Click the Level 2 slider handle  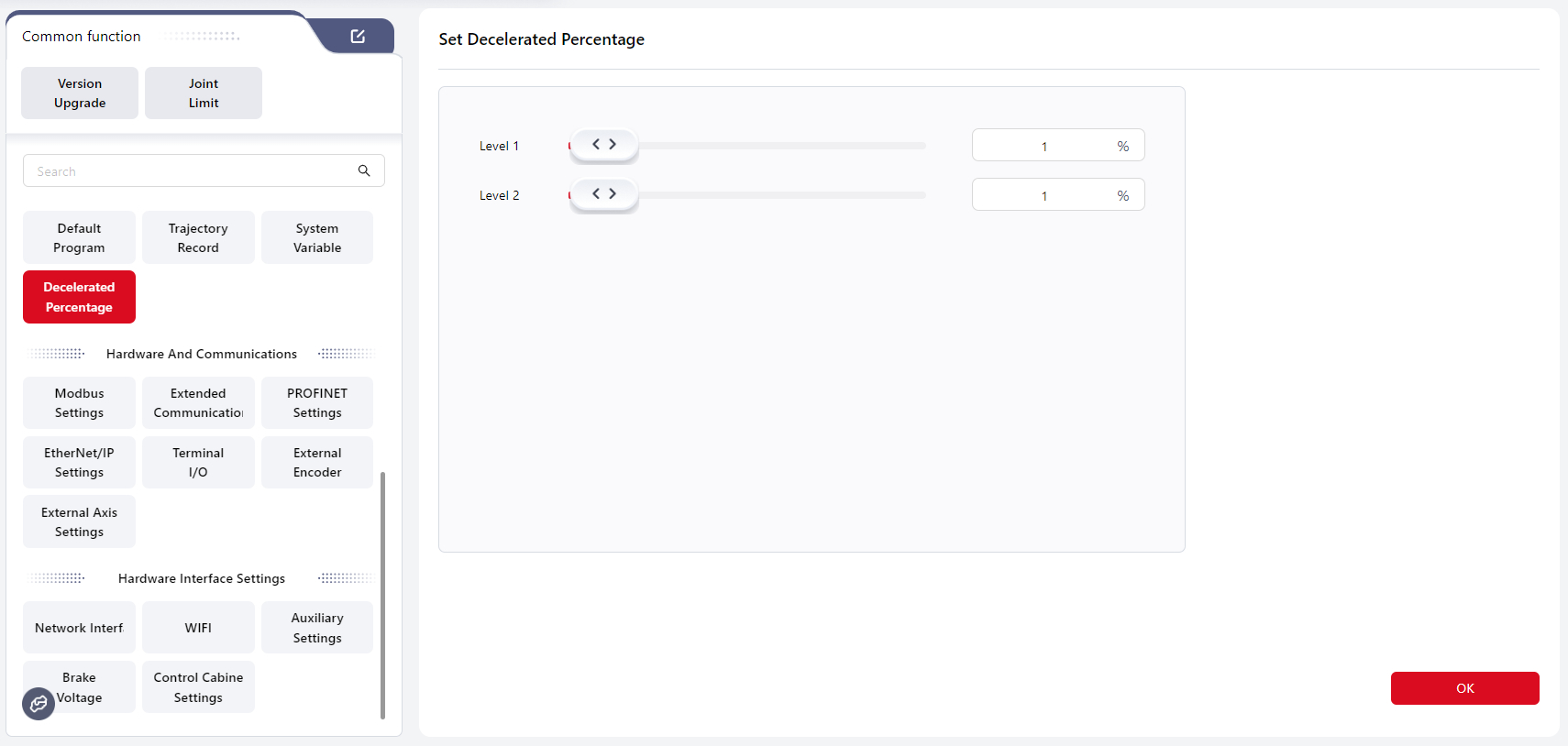click(x=604, y=194)
